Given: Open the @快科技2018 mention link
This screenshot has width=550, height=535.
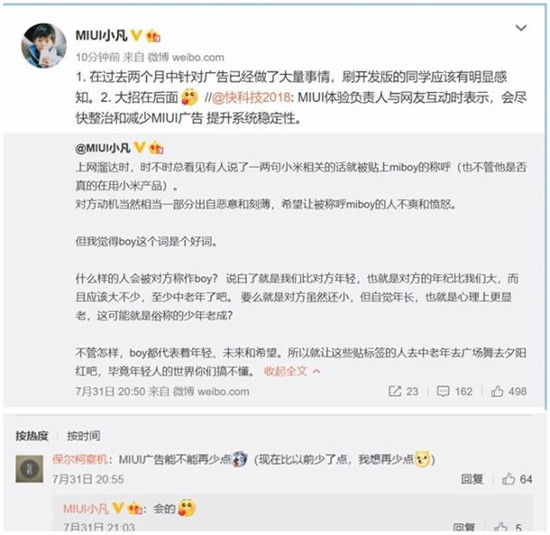Looking at the screenshot, I should [251, 98].
